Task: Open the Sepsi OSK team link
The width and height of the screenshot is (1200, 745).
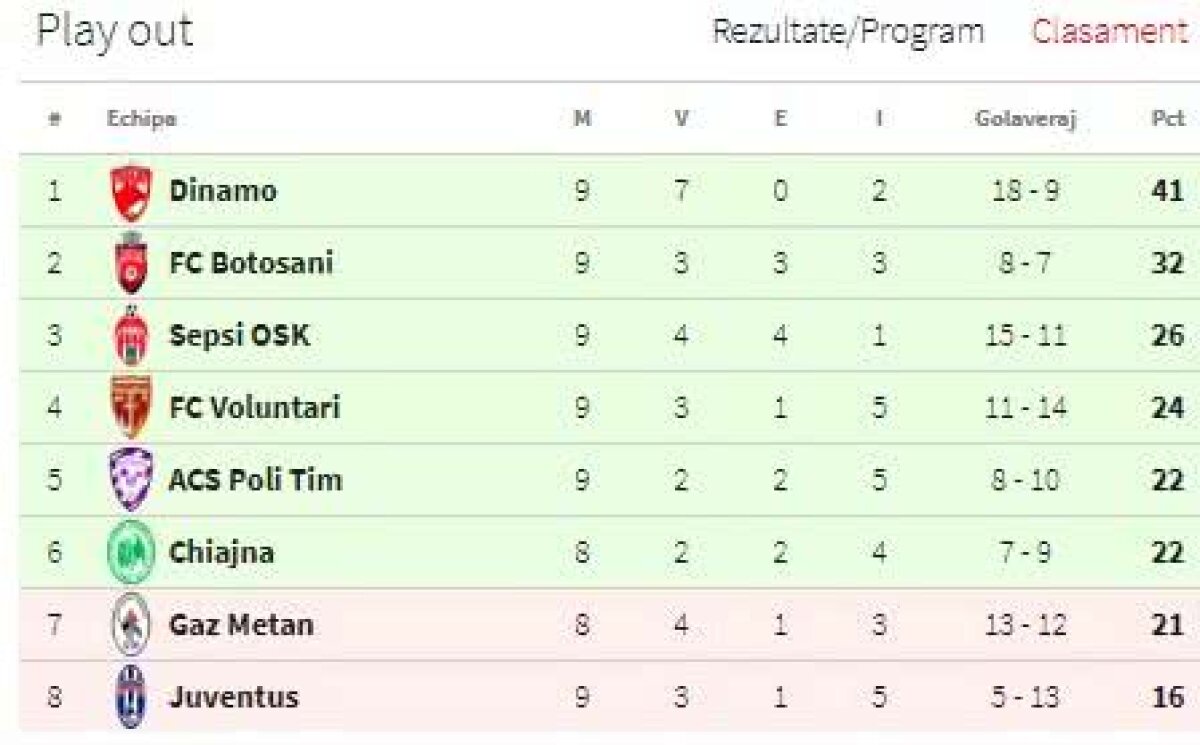Action: tap(240, 335)
